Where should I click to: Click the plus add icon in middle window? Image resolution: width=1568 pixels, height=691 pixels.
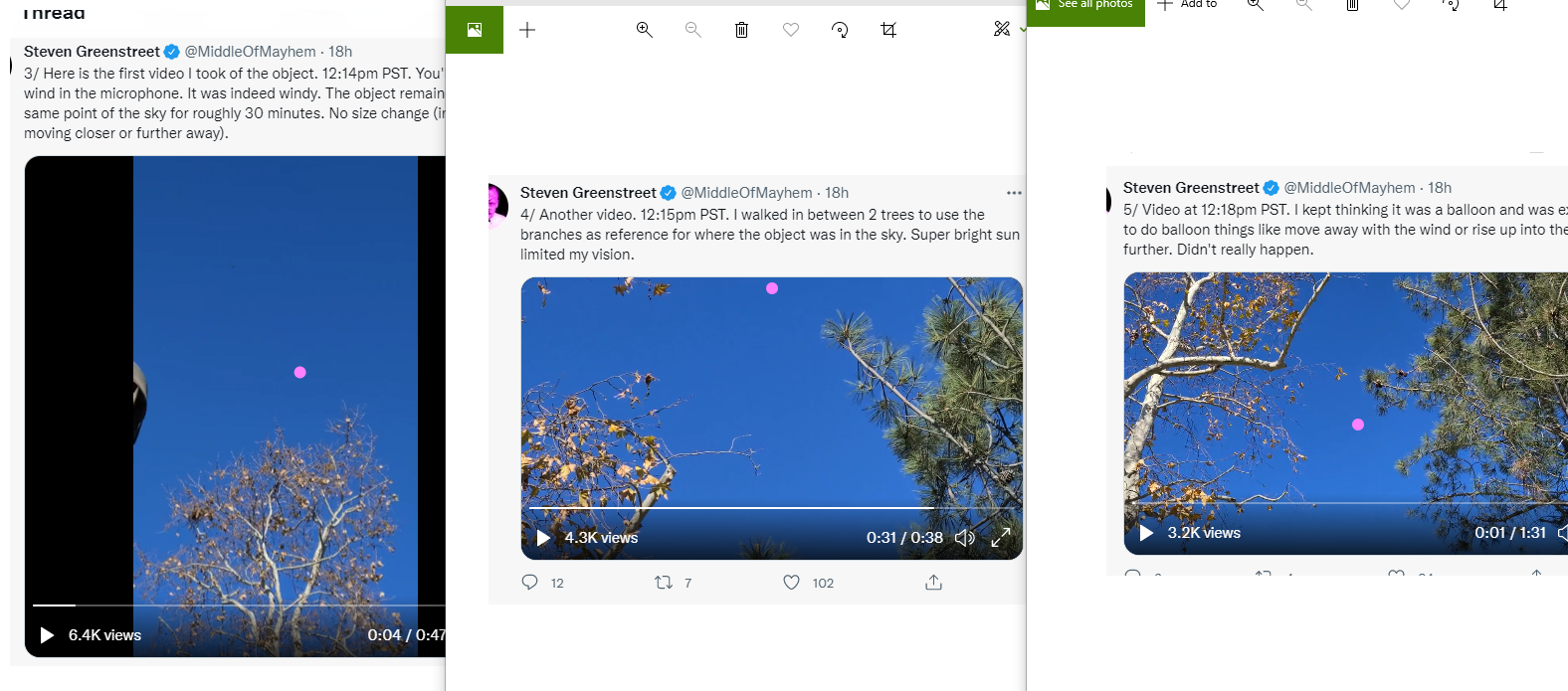pyautogui.click(x=527, y=30)
